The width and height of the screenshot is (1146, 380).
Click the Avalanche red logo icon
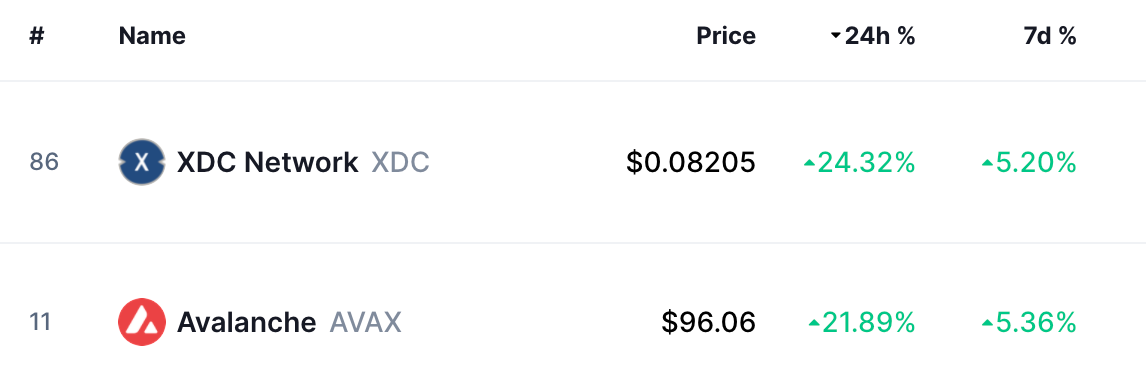pos(142,322)
